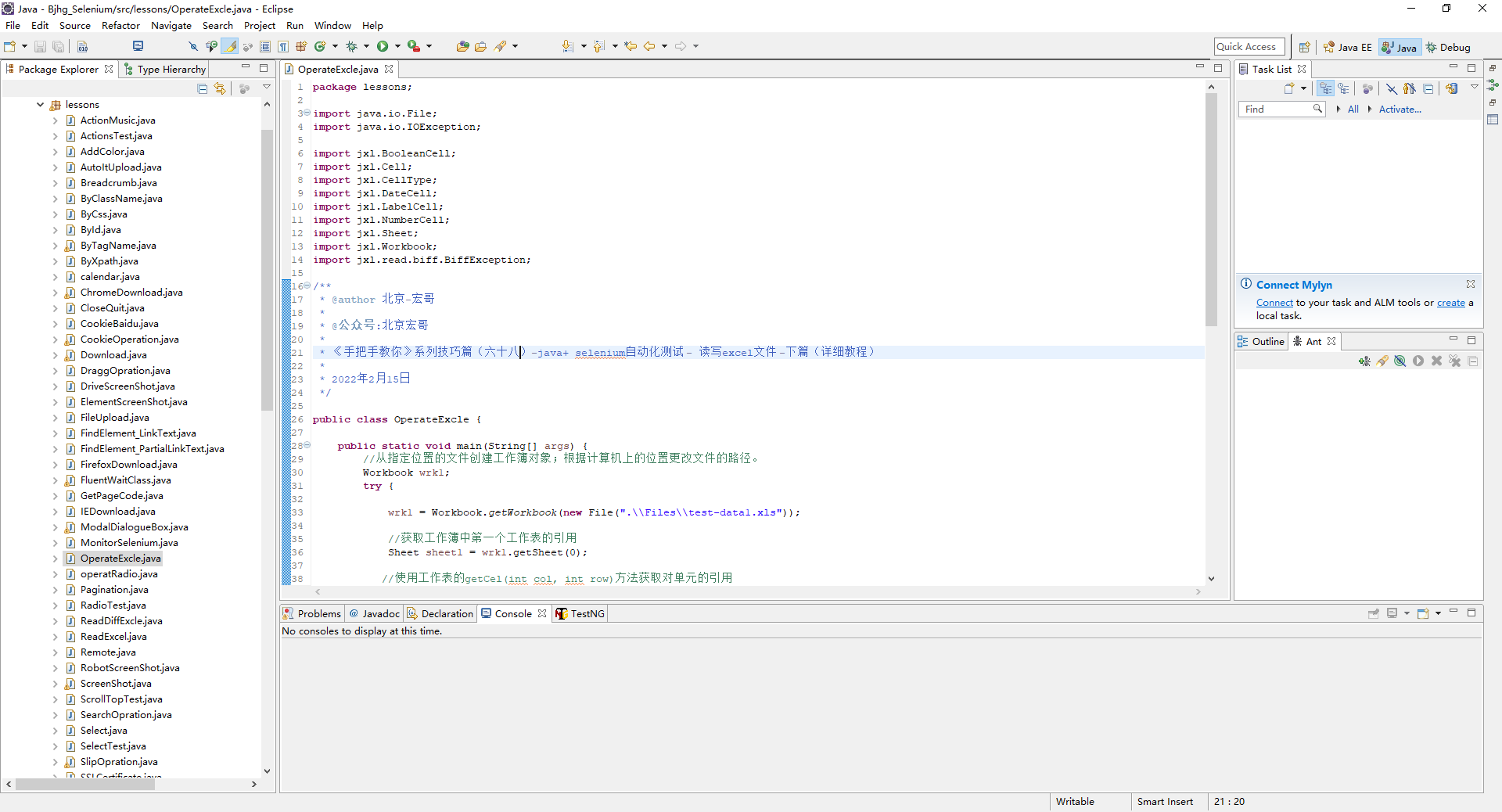Open the Source menu
1502x812 pixels.
coord(75,25)
